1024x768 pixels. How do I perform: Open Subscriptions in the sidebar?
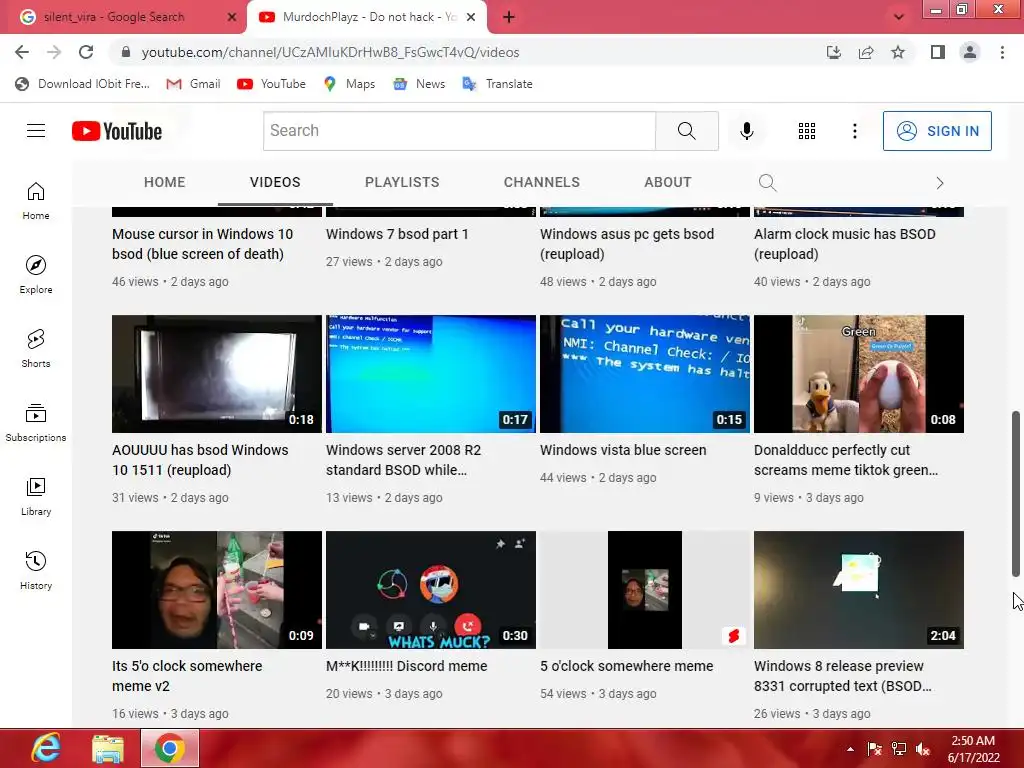[36, 423]
